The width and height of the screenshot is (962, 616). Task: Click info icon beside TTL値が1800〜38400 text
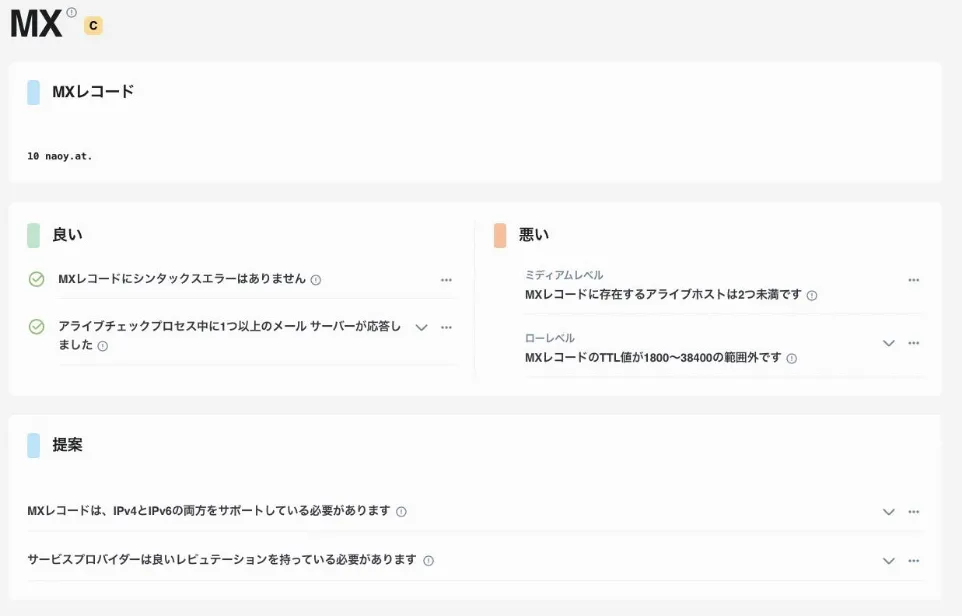[792, 358]
